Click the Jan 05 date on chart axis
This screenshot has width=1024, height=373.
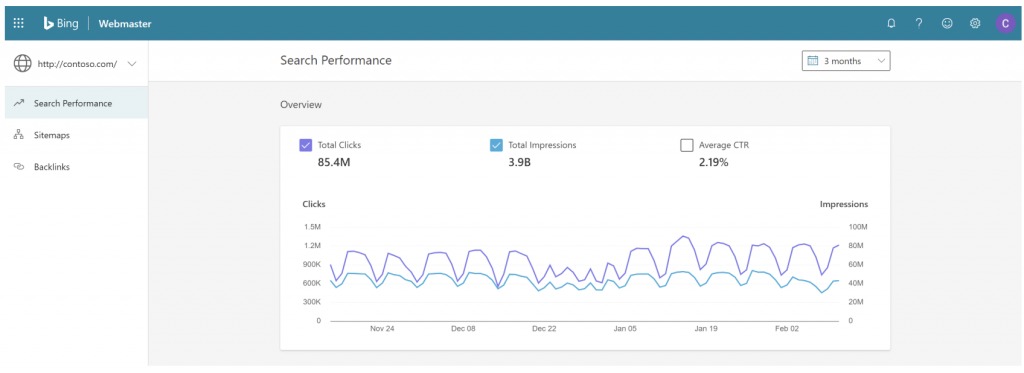click(625, 329)
